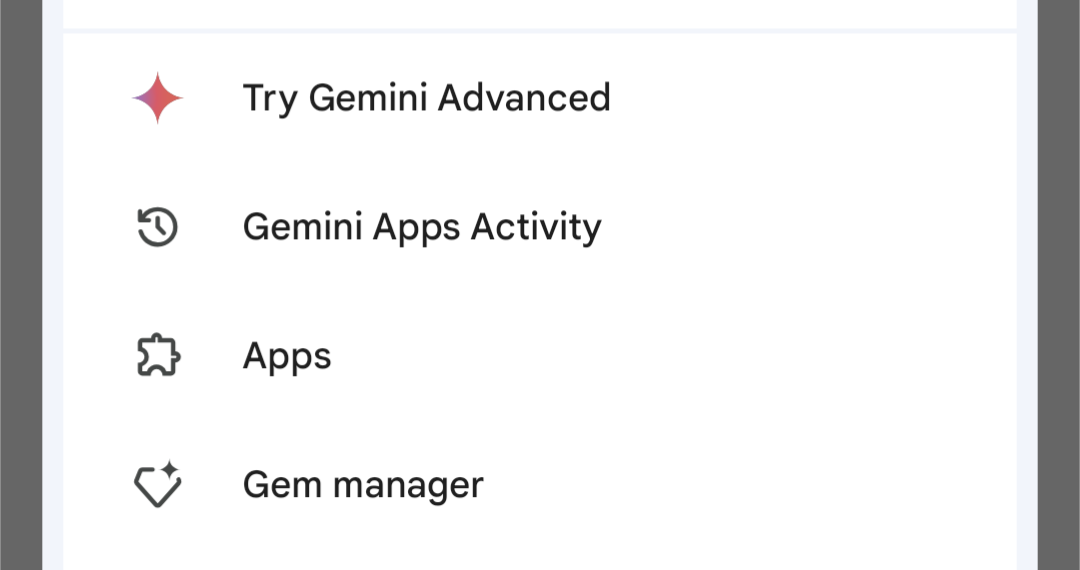Screen dimensions: 1080x570
Task: Click the red Gemini sparkle icon
Action: [158, 98]
